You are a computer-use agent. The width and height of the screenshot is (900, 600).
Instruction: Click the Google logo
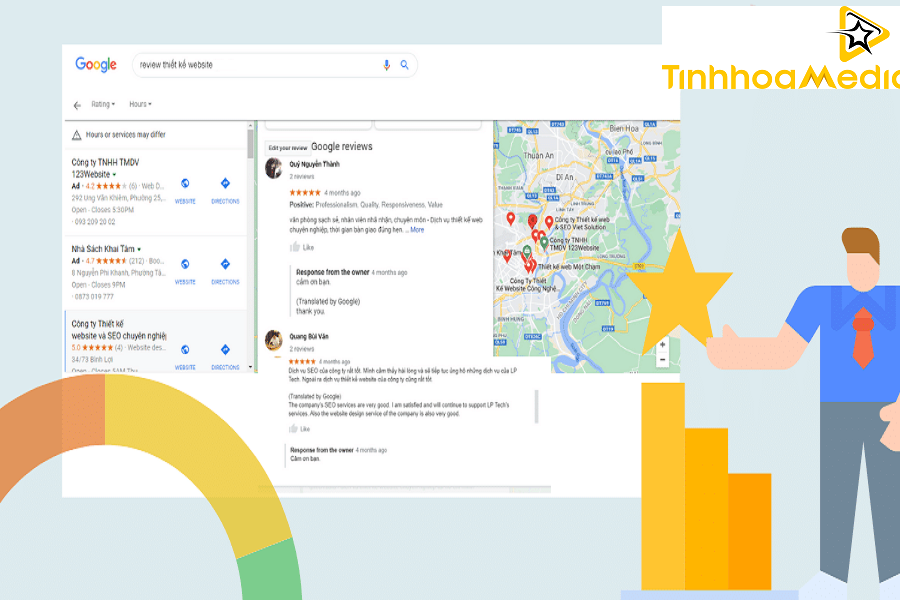(x=96, y=65)
